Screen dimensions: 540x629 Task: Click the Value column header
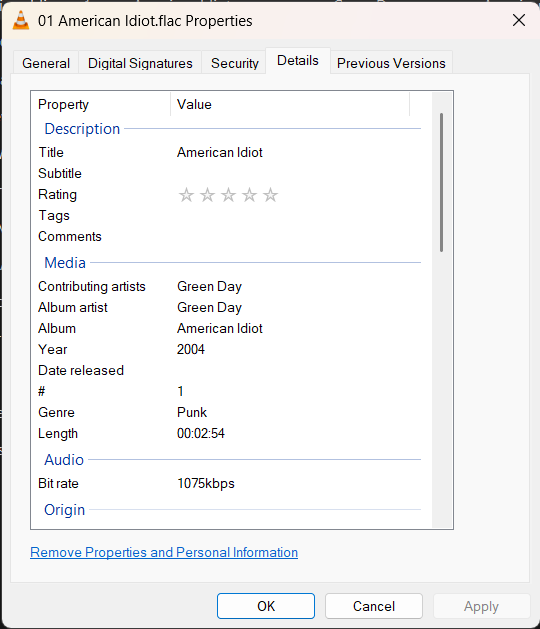290,104
